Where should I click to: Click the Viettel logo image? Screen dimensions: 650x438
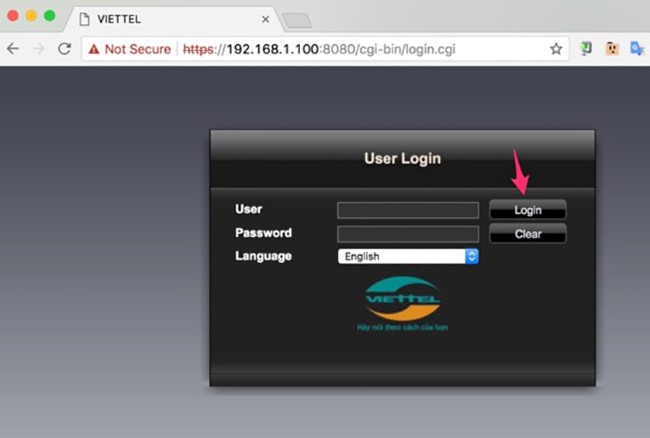402,299
